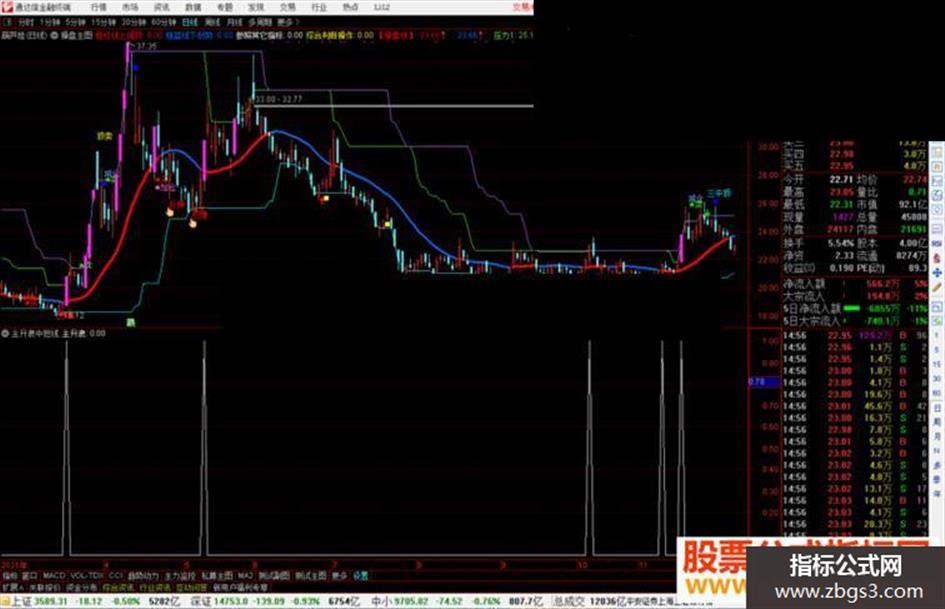The width and height of the screenshot is (945, 609).
Task: Switch chart to 1分钟 period
Action: 49,22
